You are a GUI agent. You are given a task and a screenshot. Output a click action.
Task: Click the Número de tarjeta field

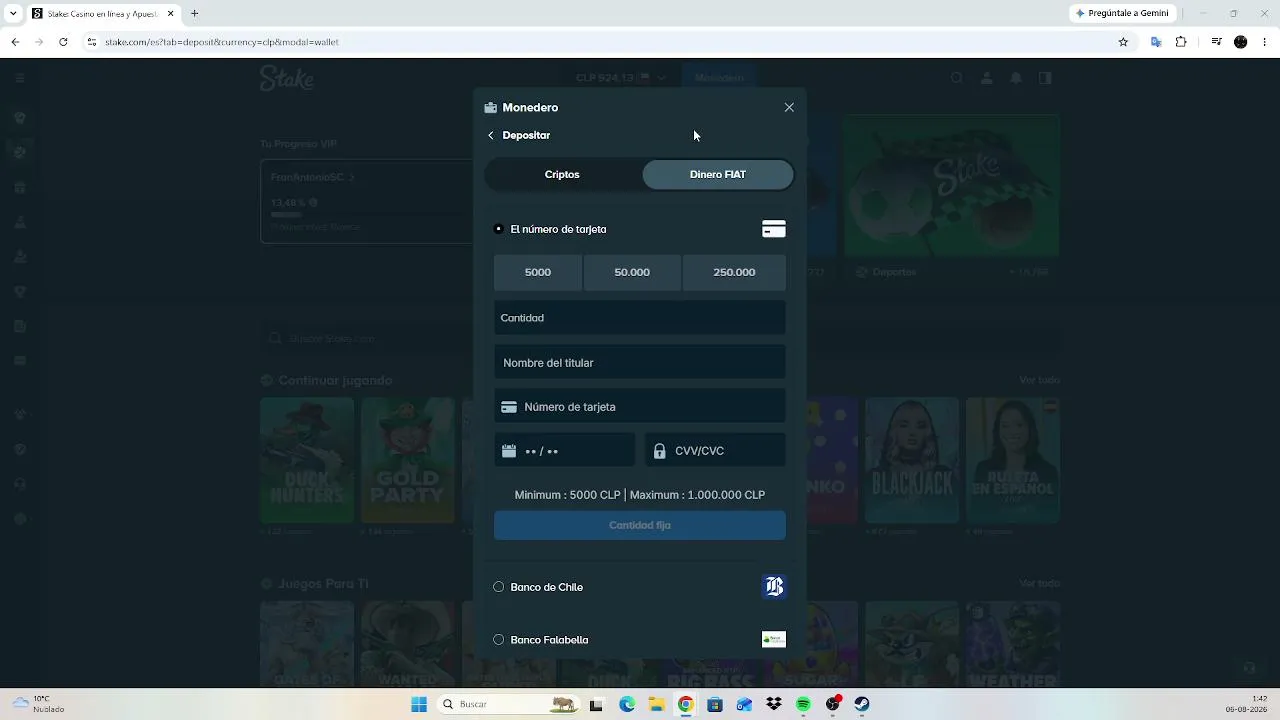[640, 407]
